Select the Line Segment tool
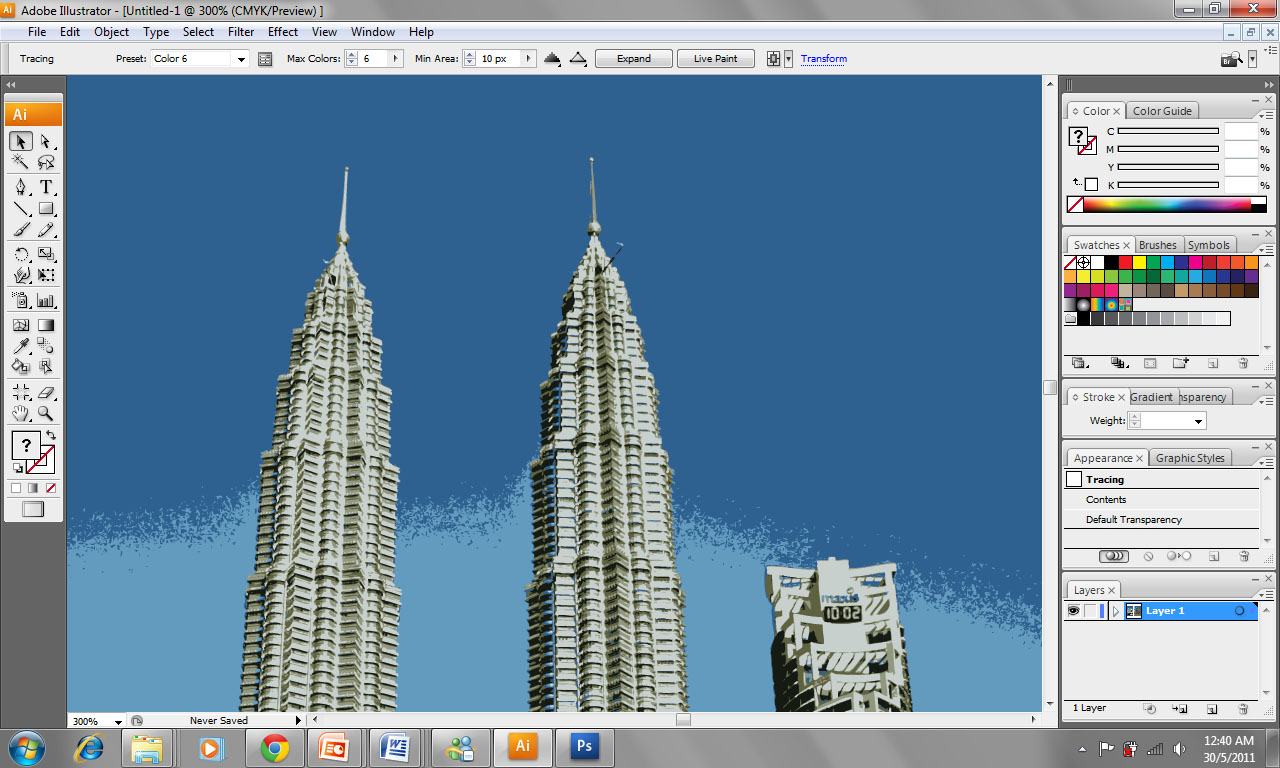Image resolution: width=1280 pixels, height=768 pixels. point(20,208)
